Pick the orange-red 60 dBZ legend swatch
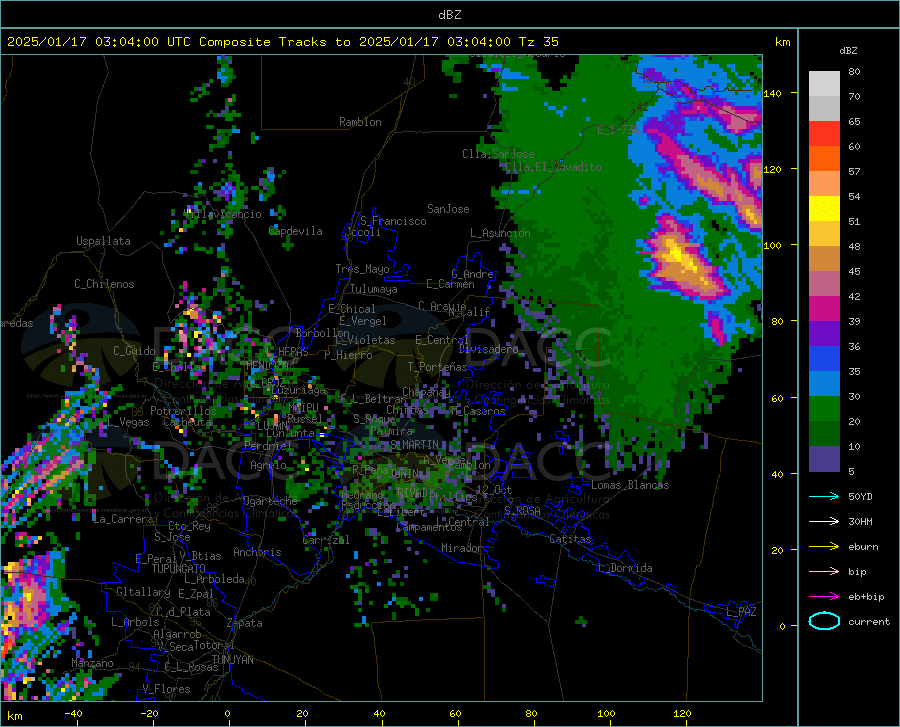 pos(824,159)
